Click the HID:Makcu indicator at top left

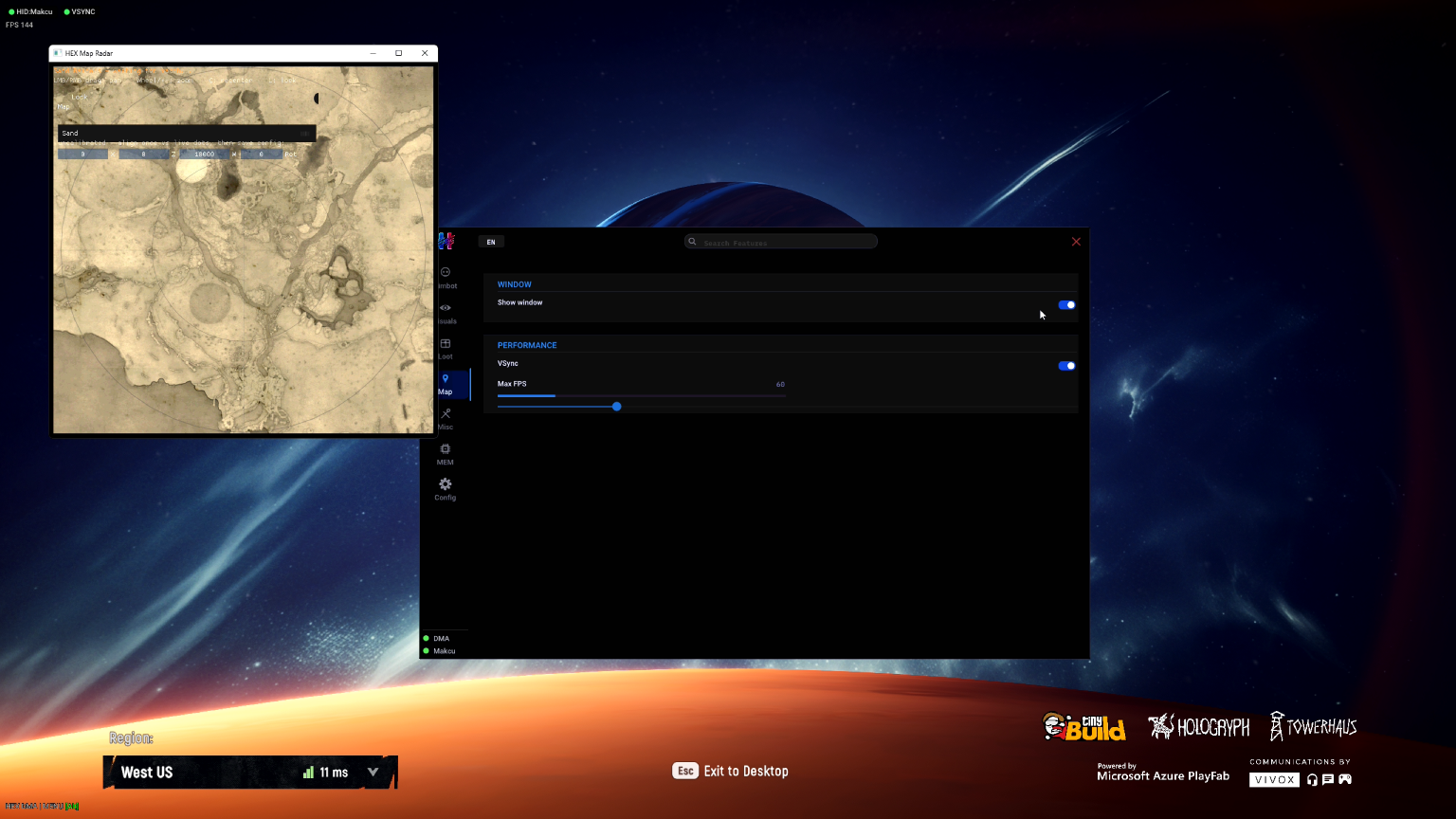pyautogui.click(x=30, y=11)
